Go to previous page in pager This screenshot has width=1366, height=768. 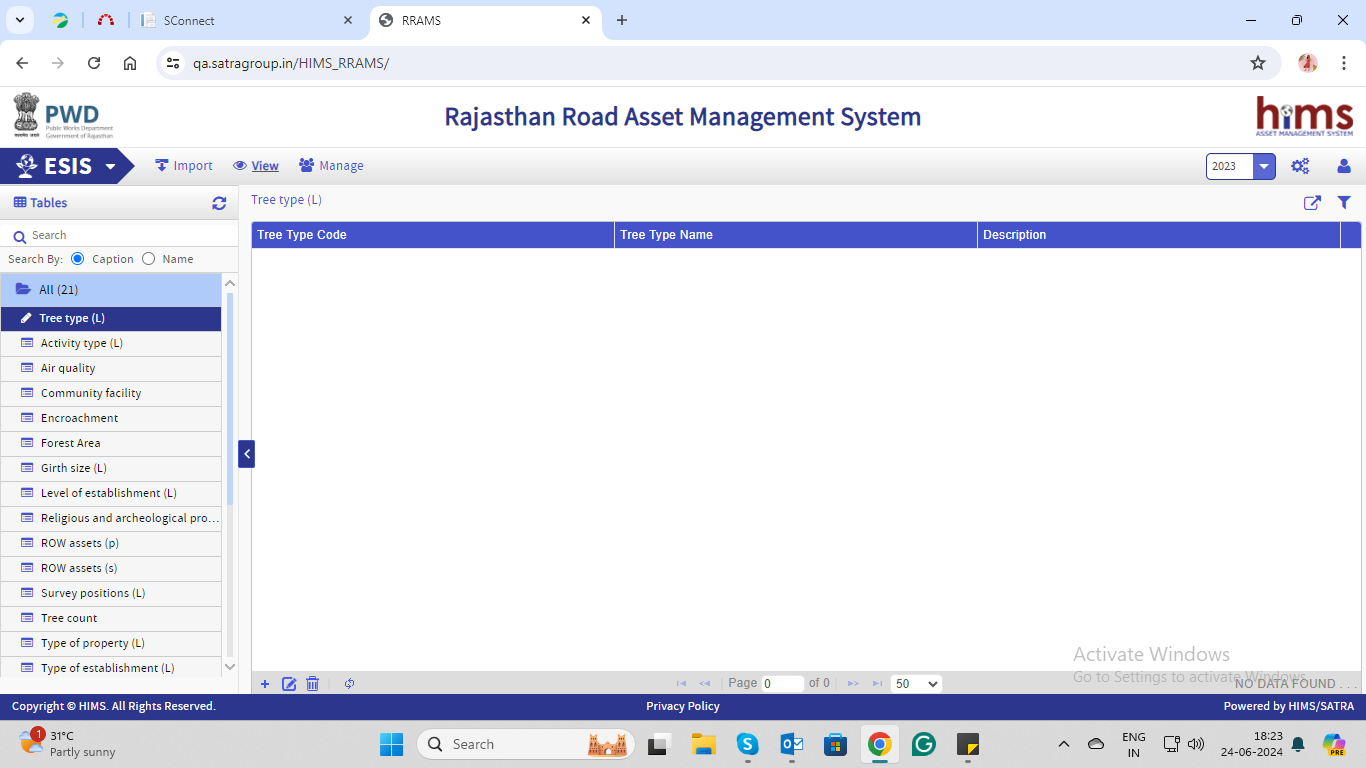click(704, 684)
